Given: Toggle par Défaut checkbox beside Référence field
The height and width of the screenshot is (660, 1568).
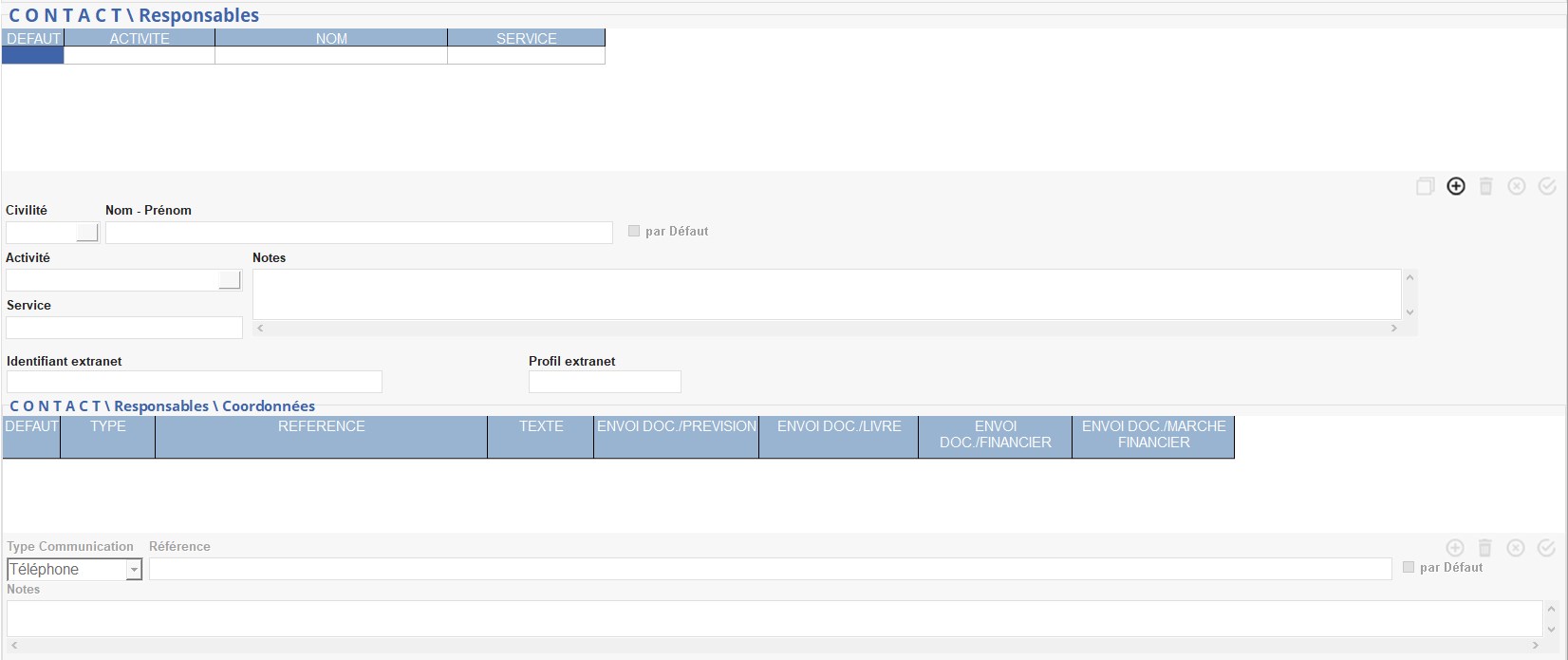Looking at the screenshot, I should pos(1409,567).
